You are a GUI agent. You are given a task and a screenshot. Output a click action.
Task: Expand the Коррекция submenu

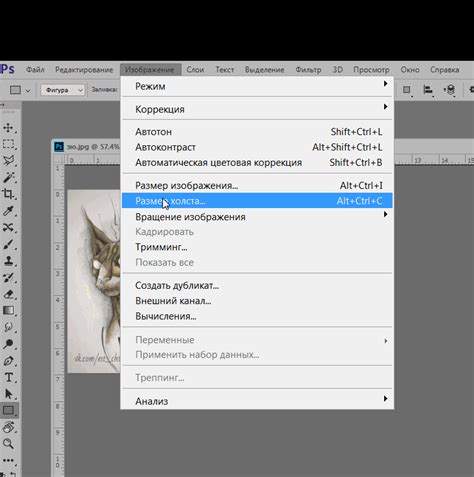click(x=257, y=109)
